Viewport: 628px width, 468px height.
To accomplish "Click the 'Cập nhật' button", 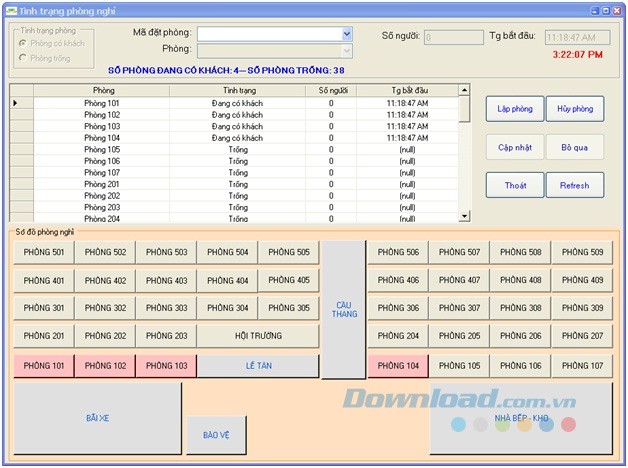I will [x=515, y=147].
